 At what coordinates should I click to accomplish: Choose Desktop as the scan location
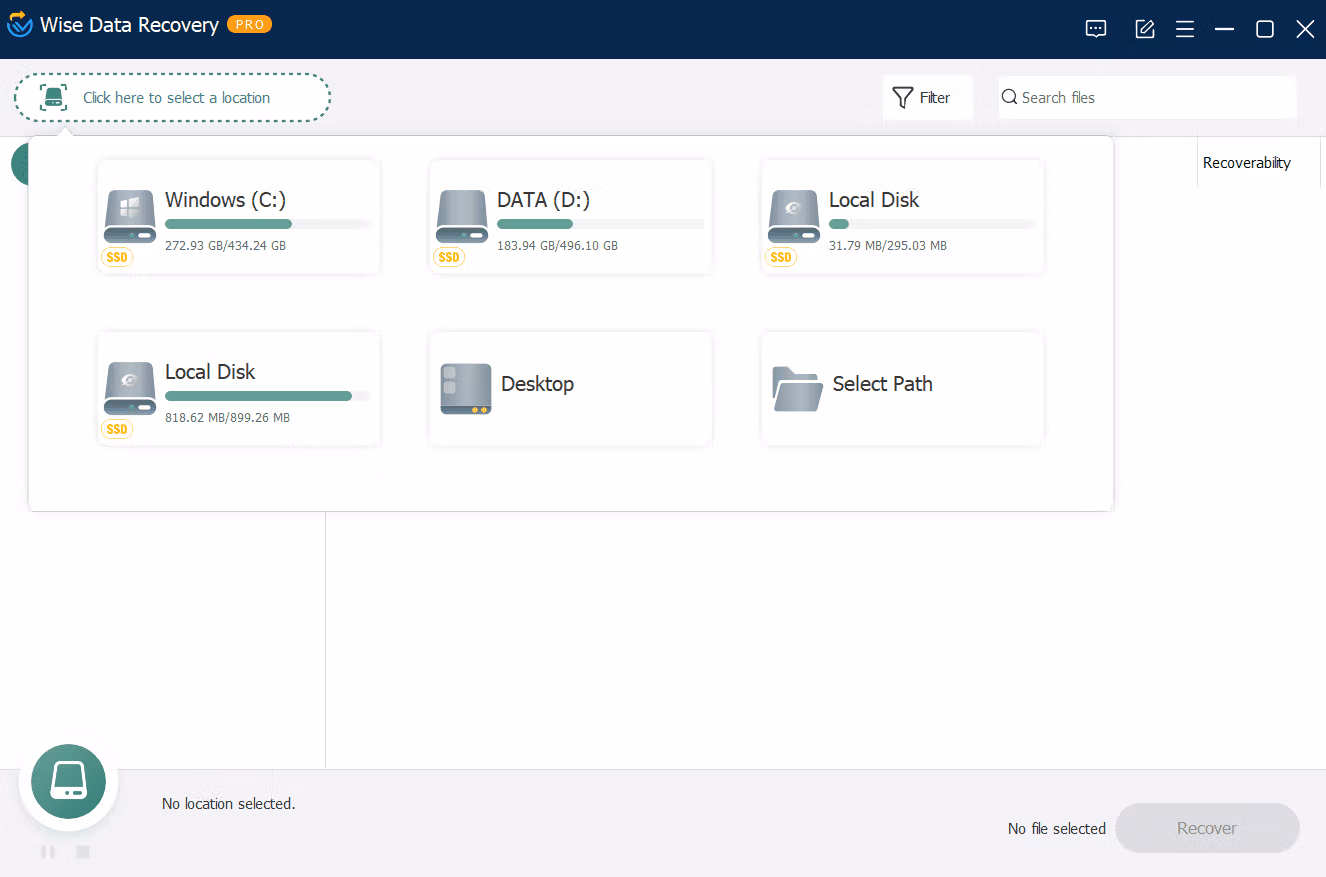click(571, 389)
